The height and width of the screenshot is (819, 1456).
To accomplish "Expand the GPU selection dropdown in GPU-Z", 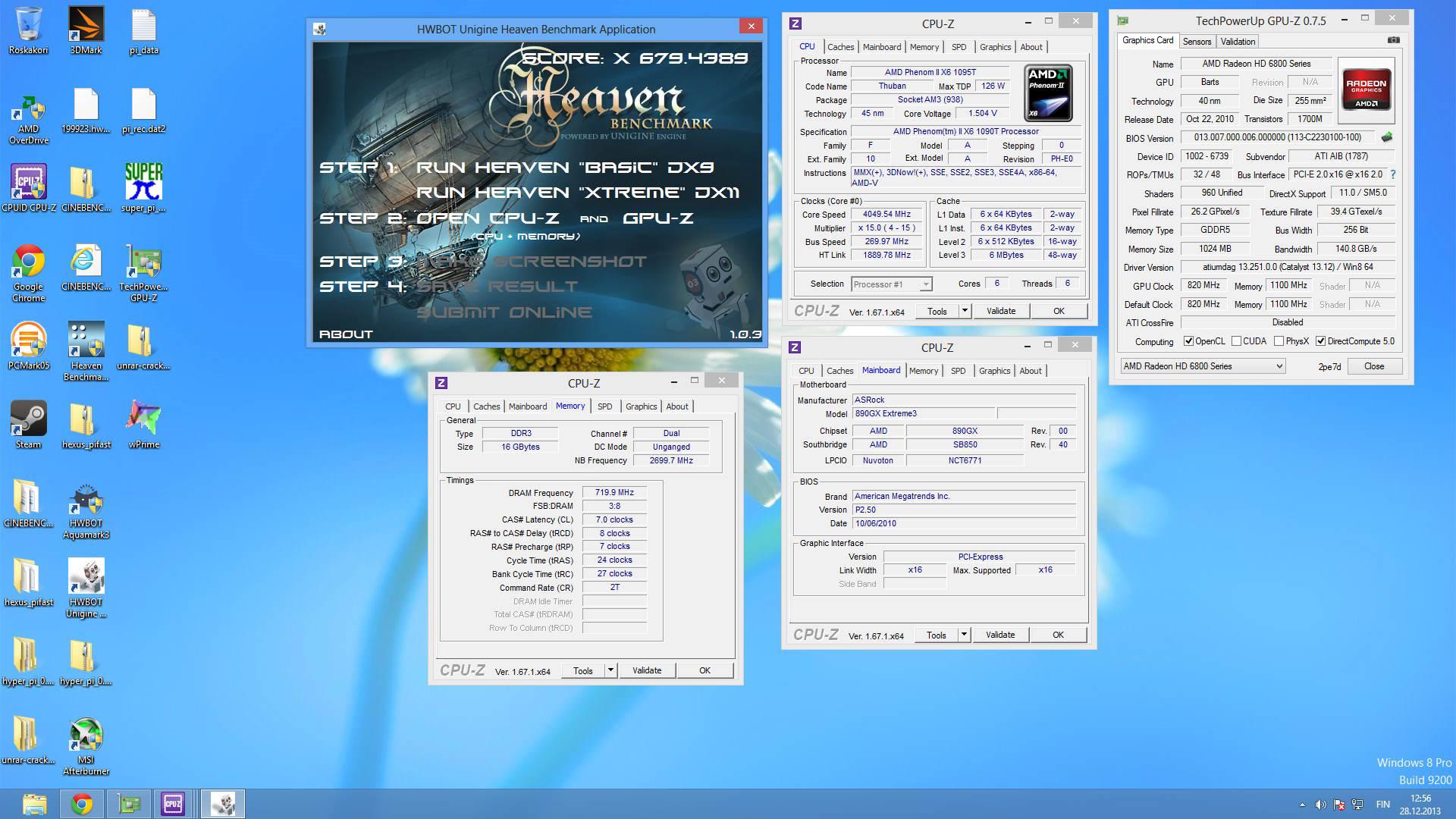I will point(1279,366).
